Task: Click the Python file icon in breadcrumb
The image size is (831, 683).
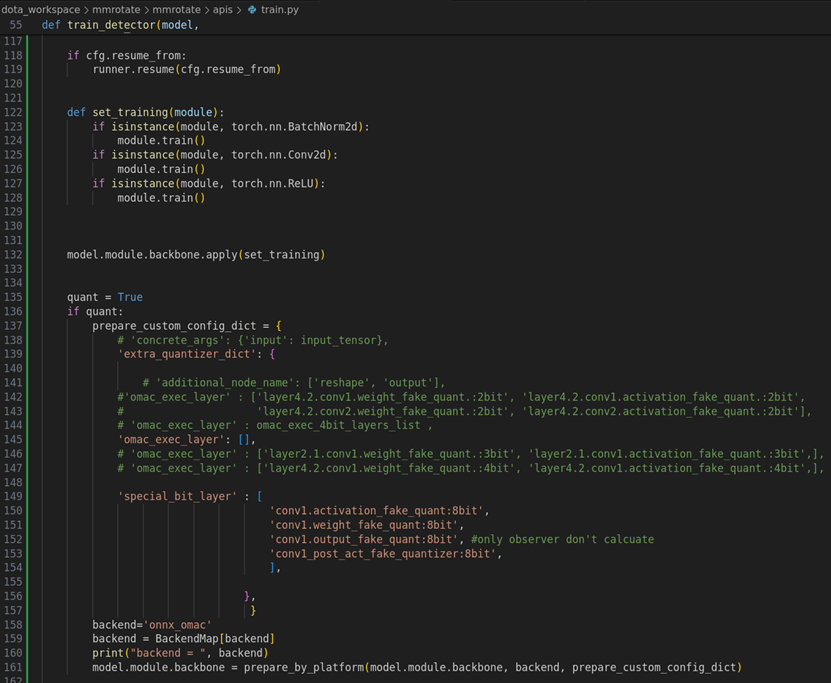Action: [x=252, y=9]
